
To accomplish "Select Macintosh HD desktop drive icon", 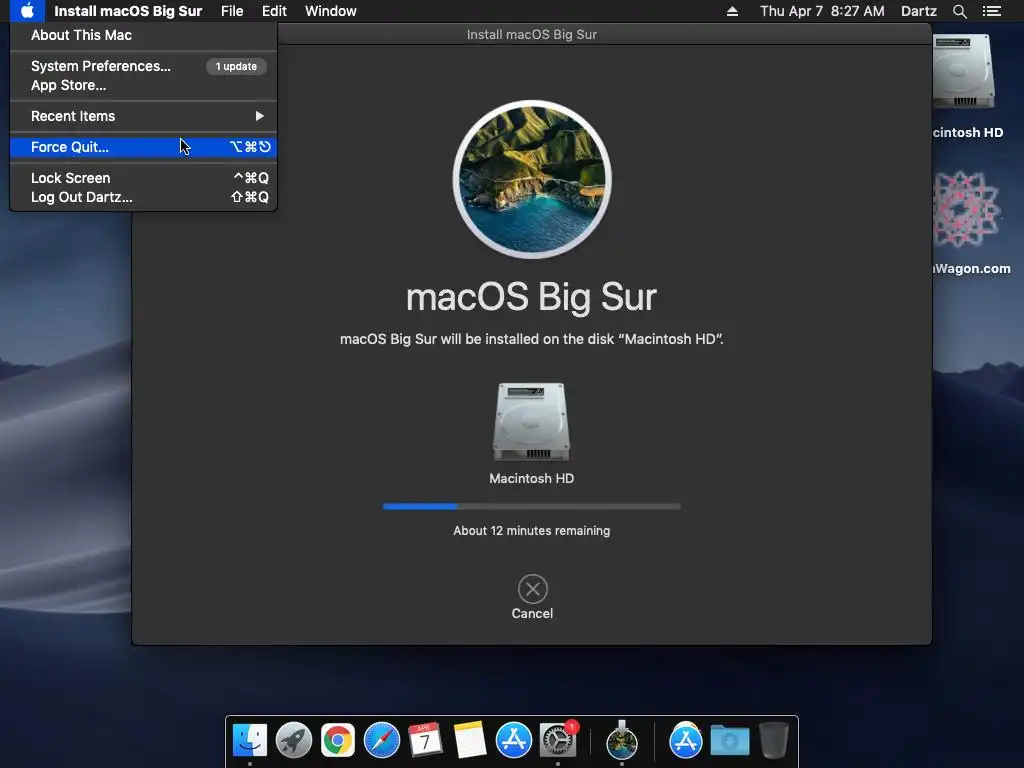I will click(x=964, y=72).
